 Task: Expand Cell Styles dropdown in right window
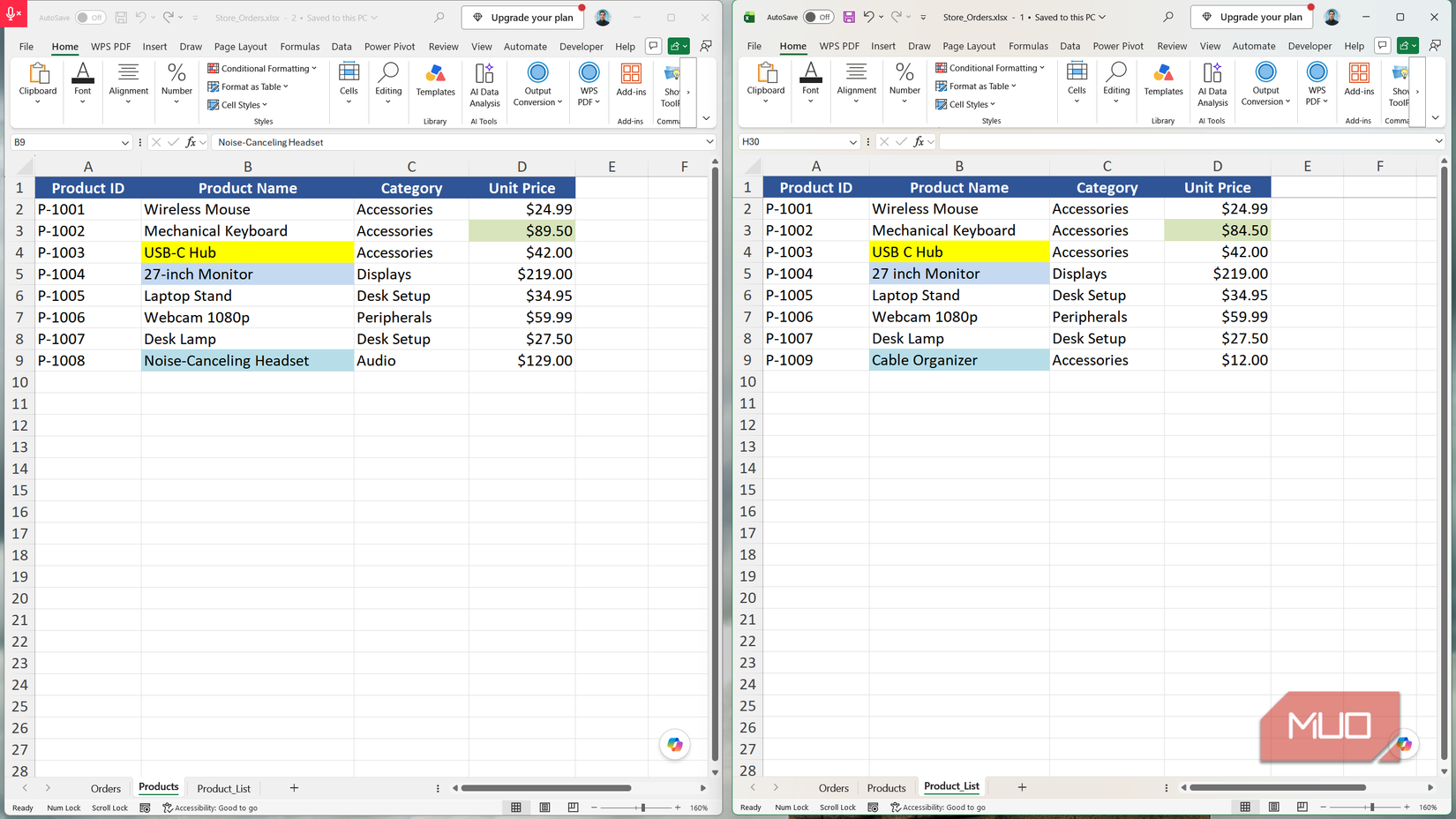pos(965,104)
